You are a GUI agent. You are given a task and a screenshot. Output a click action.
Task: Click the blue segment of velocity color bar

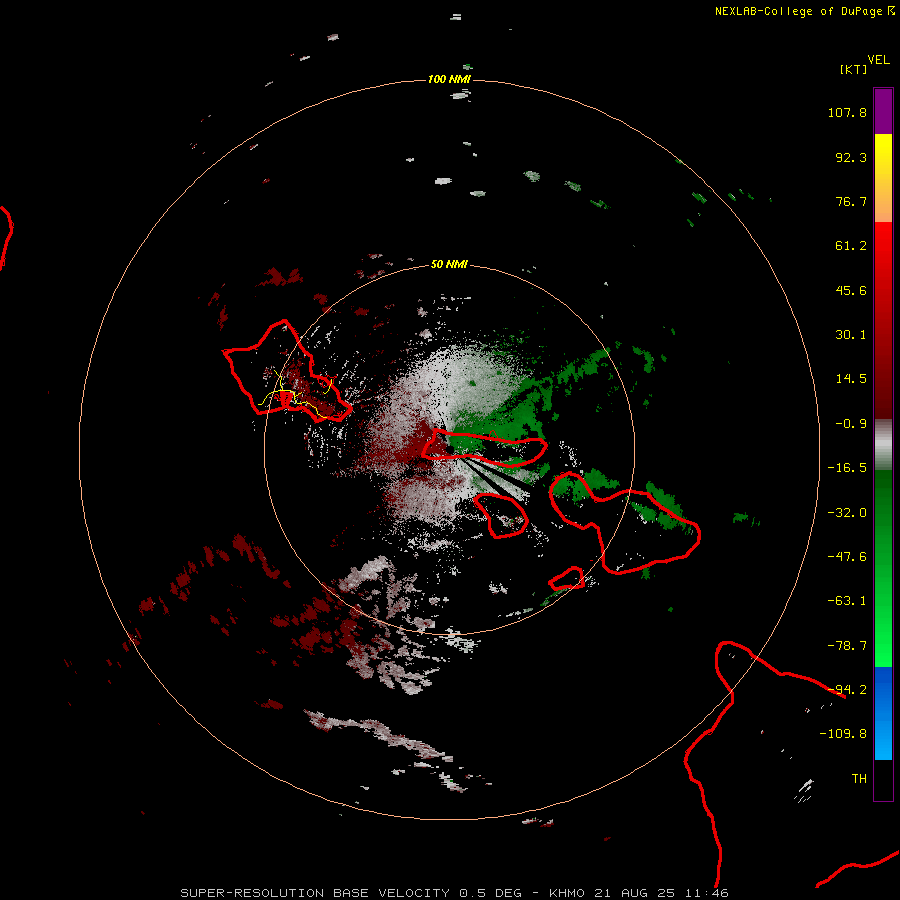tap(883, 713)
